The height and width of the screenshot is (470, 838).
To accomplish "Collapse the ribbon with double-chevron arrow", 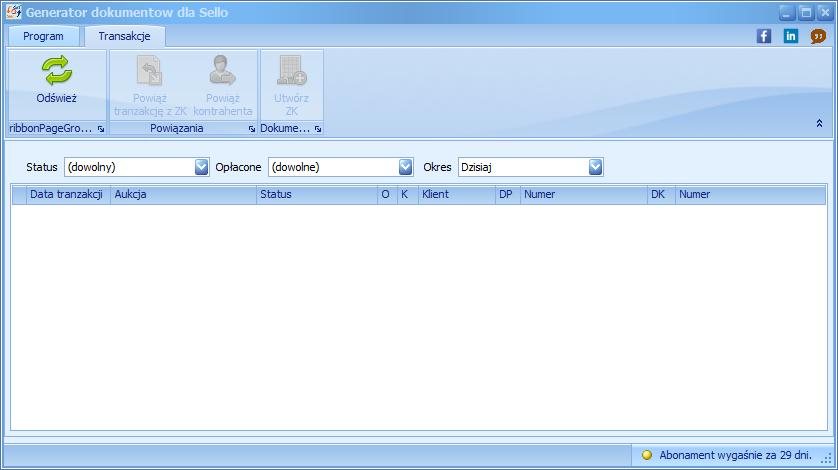I will click(819, 123).
